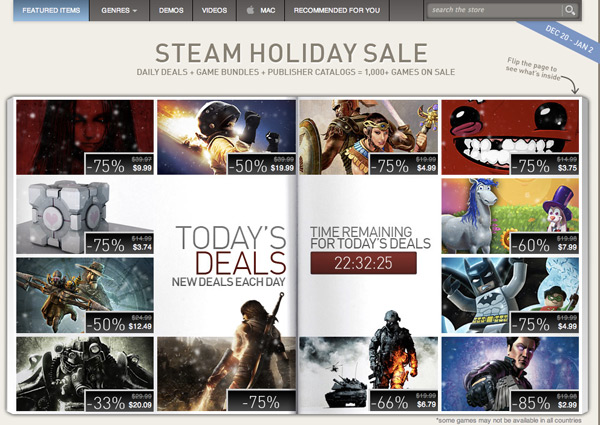
Task: Open the astronaut game deal at $19.99
Action: click(x=227, y=137)
